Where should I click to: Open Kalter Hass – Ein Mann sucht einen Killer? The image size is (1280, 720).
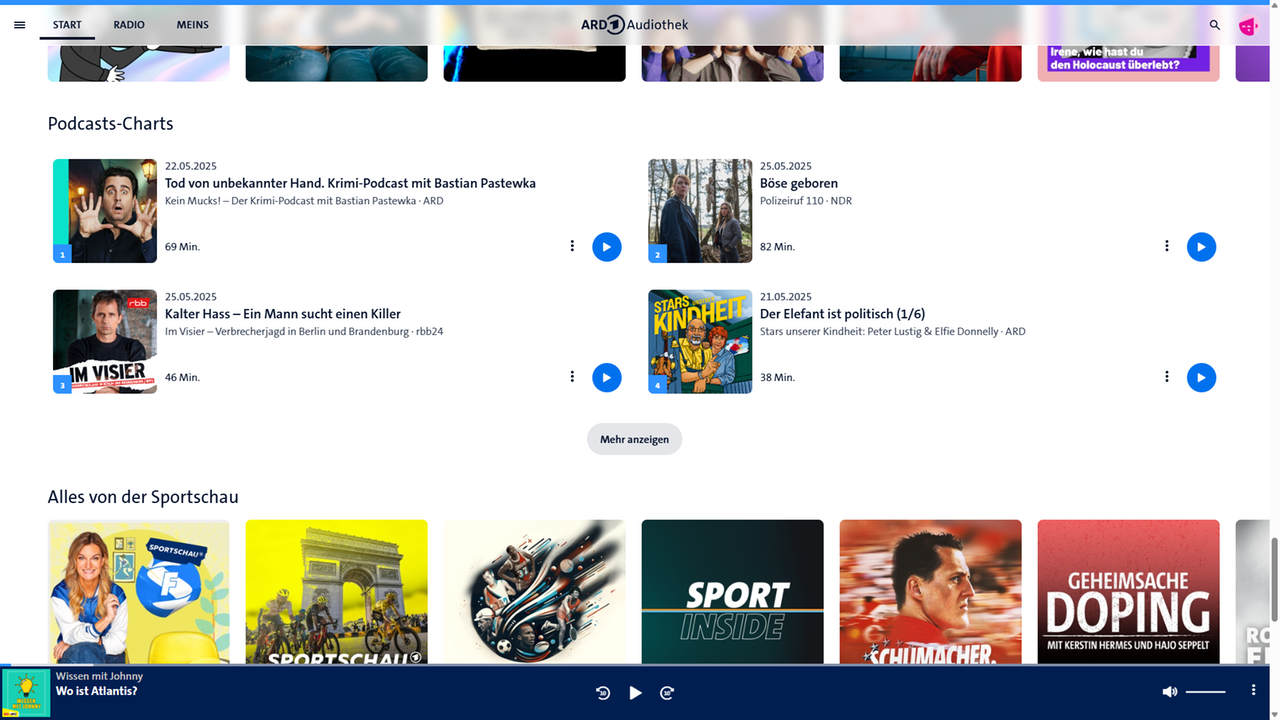[283, 314]
